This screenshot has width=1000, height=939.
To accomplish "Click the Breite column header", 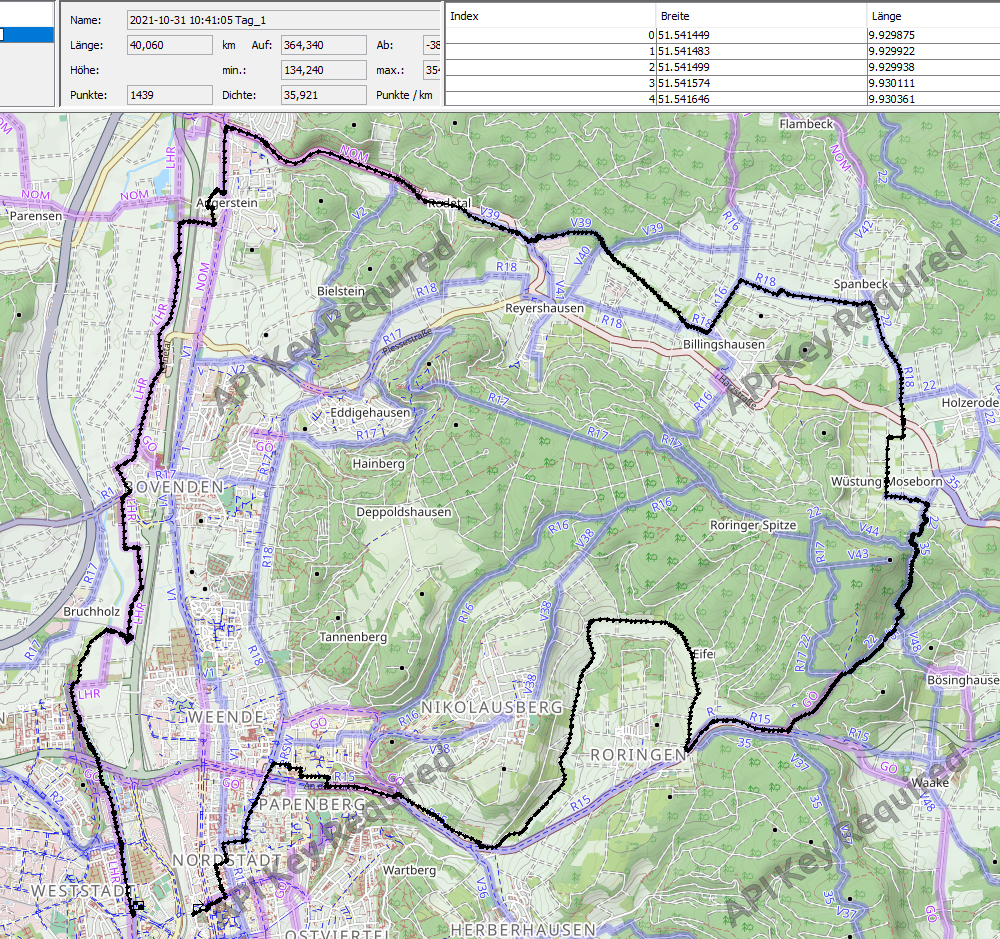I will click(760, 16).
